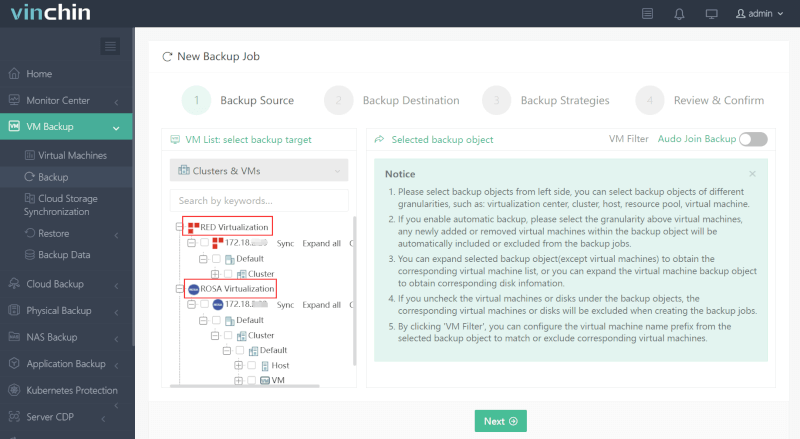
Task: Click the Server CDP icon
Action: [14, 417]
